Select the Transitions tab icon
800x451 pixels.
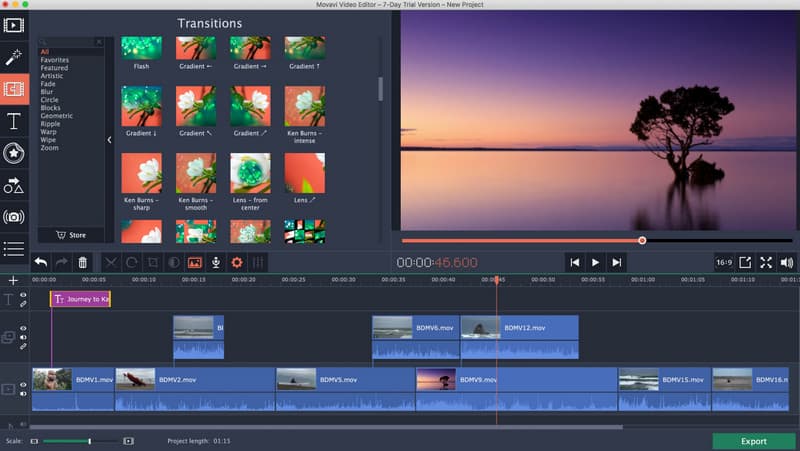14,89
